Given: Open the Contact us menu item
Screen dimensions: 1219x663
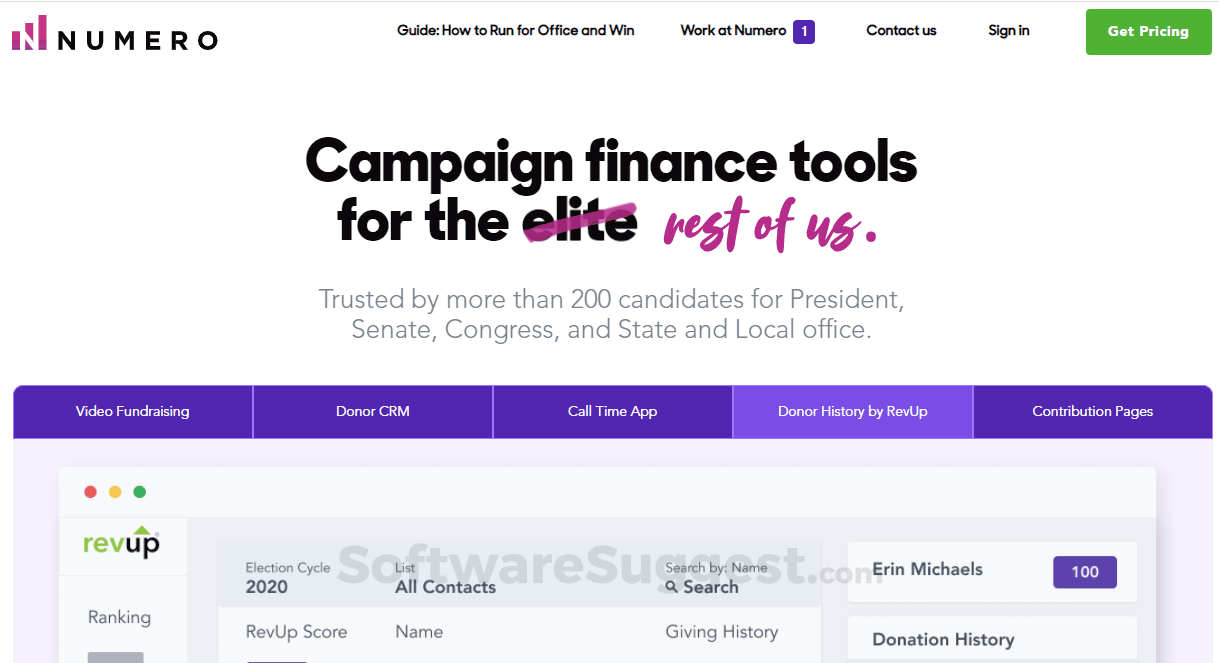Looking at the screenshot, I should coord(900,31).
